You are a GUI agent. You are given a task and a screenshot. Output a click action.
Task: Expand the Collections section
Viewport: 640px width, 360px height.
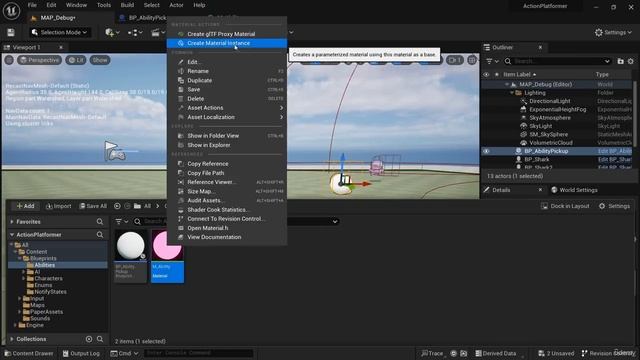[x=12, y=339]
